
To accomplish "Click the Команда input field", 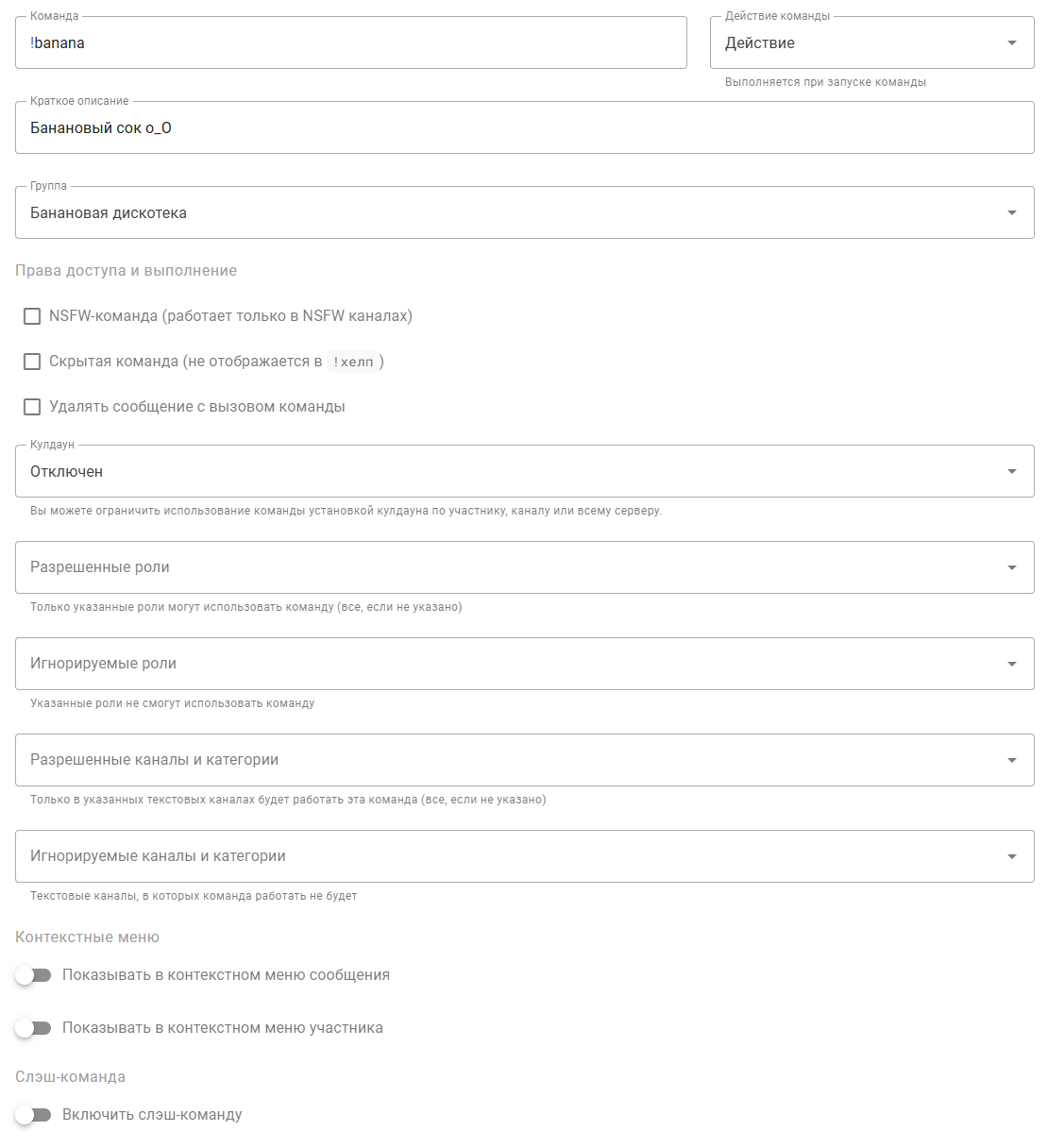I will (350, 42).
